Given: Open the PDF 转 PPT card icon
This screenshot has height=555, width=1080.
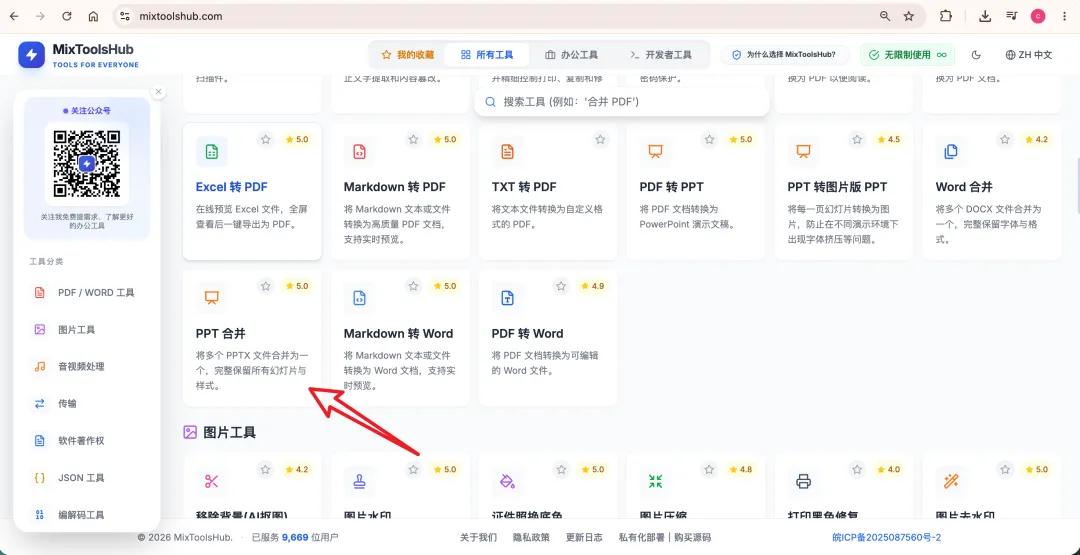Looking at the screenshot, I should (x=655, y=151).
